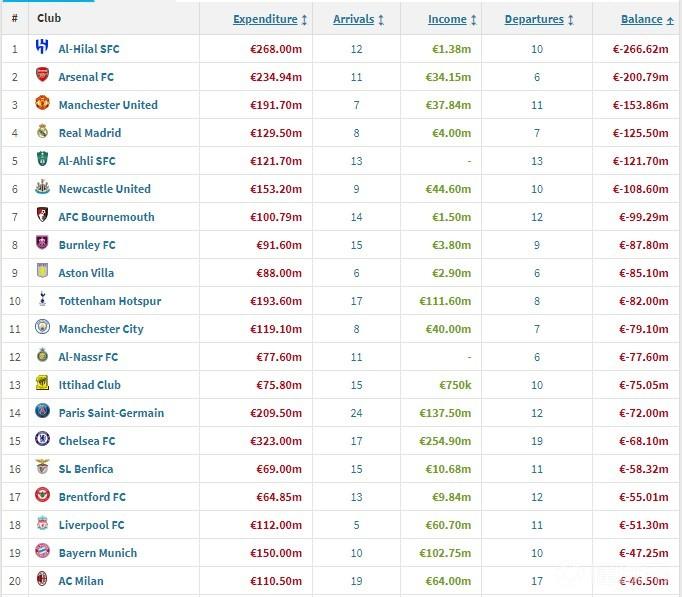Open the Liverpool FC club link
This screenshot has height=597, width=682.
(x=91, y=525)
